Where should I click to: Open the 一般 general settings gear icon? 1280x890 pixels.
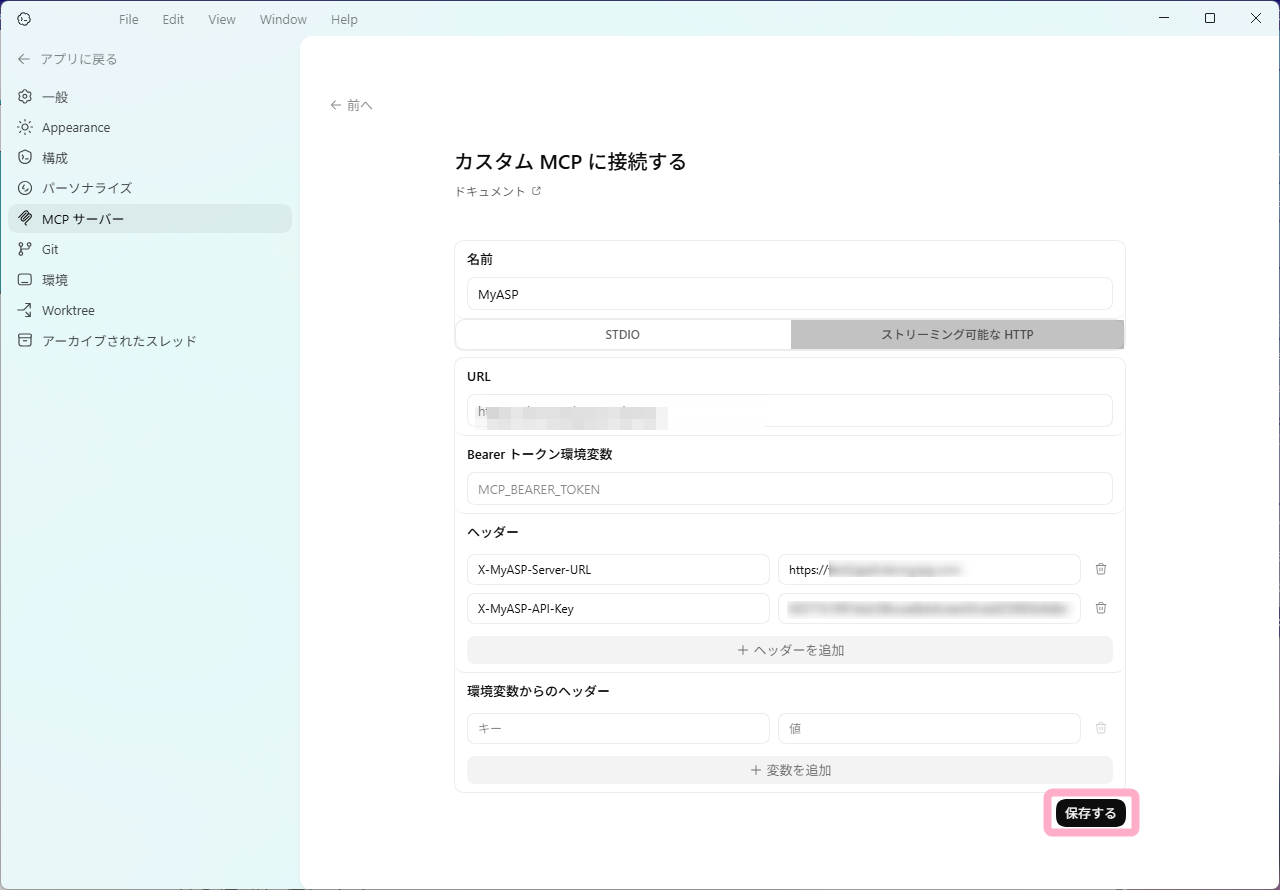25,97
